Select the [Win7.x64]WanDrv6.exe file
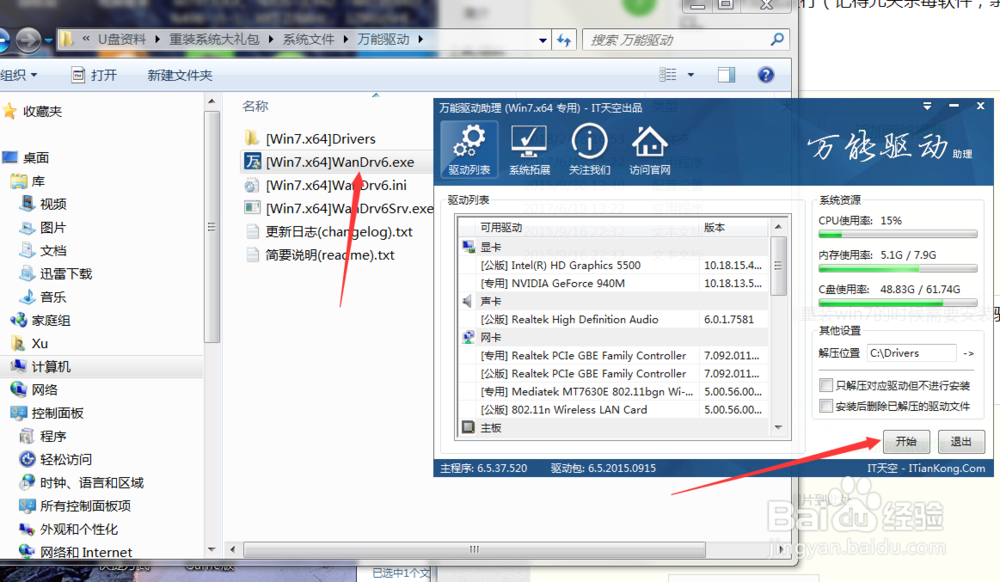Screen dimensions: 1000x582 pos(339,162)
